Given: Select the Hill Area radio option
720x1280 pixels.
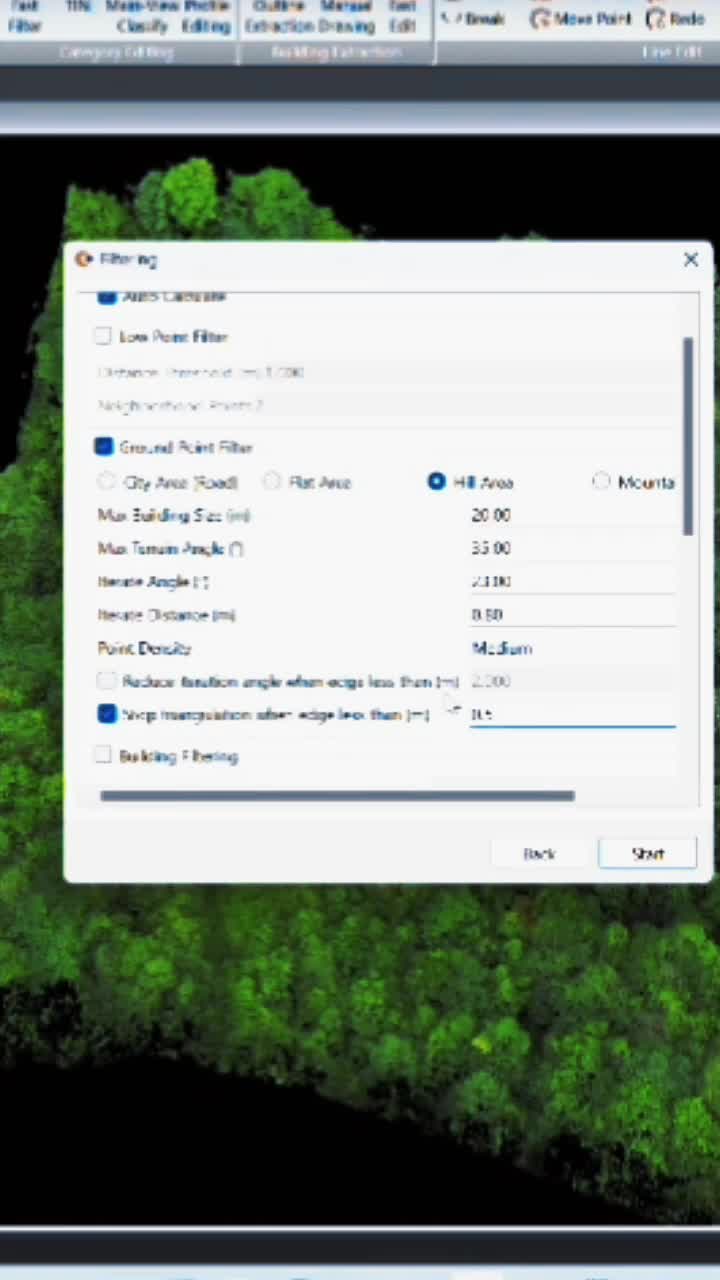Looking at the screenshot, I should (x=436, y=482).
